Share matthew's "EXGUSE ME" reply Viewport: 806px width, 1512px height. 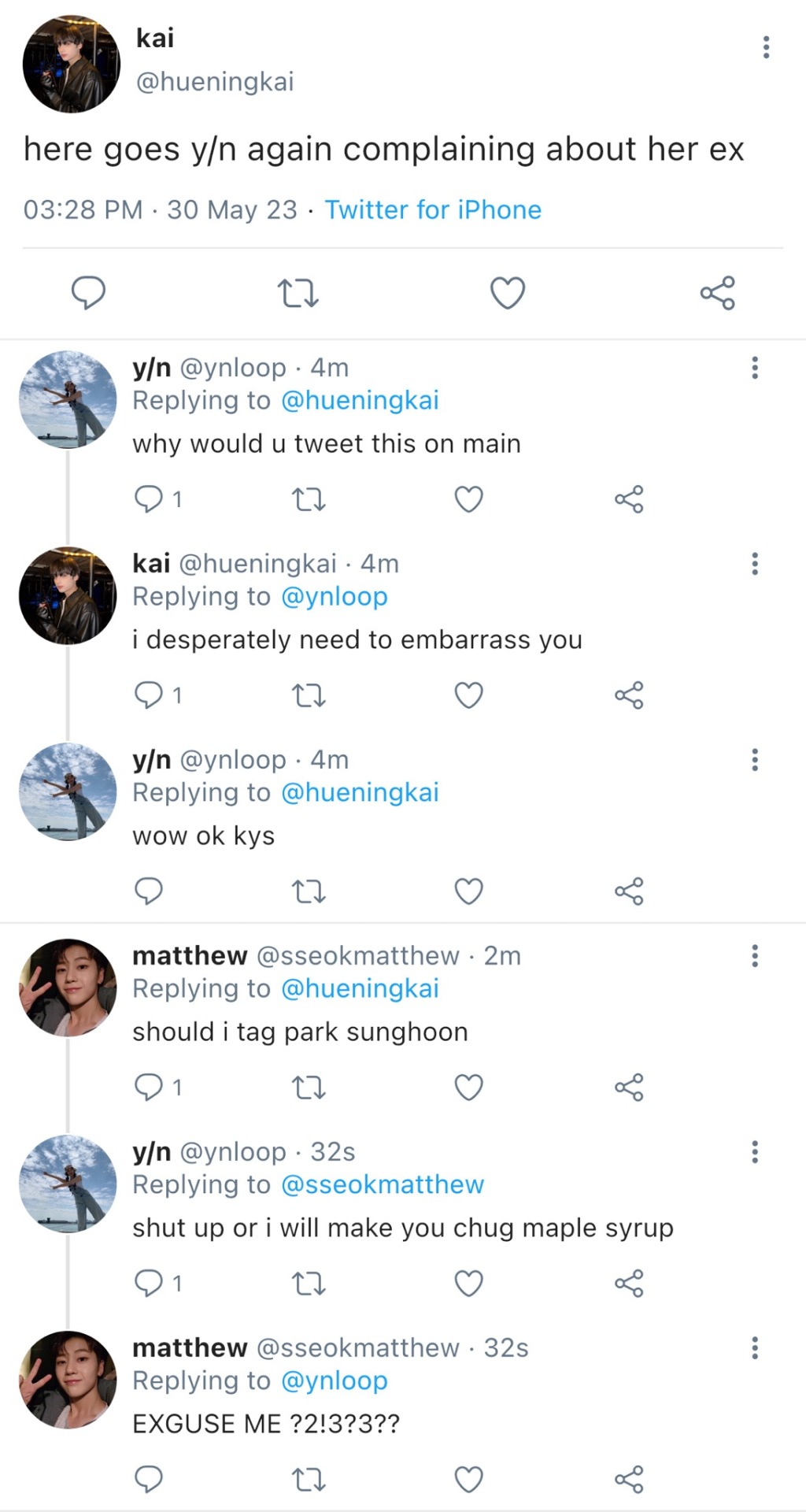click(x=629, y=1480)
